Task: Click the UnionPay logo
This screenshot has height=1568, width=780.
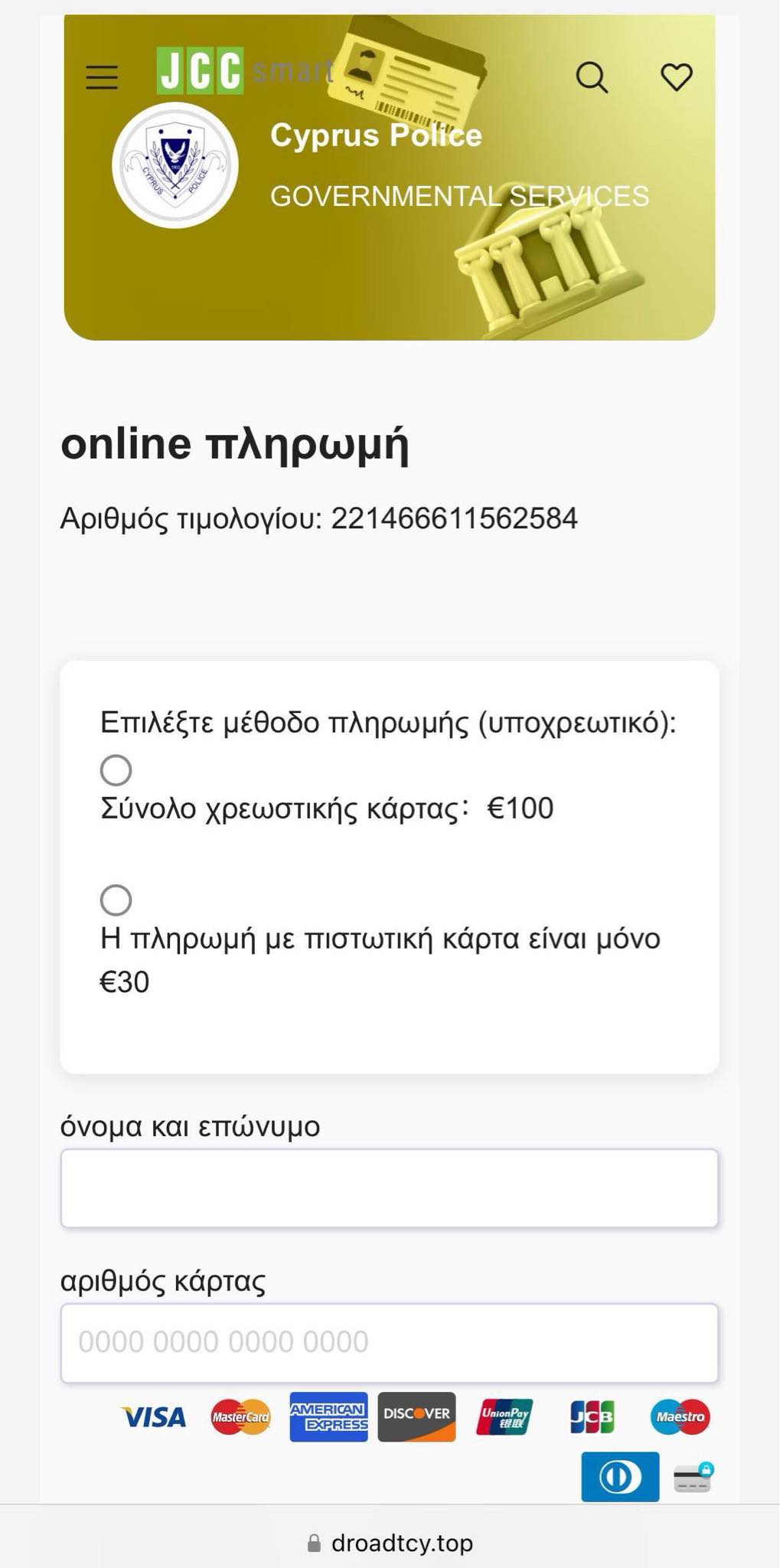Action: coord(504,1417)
